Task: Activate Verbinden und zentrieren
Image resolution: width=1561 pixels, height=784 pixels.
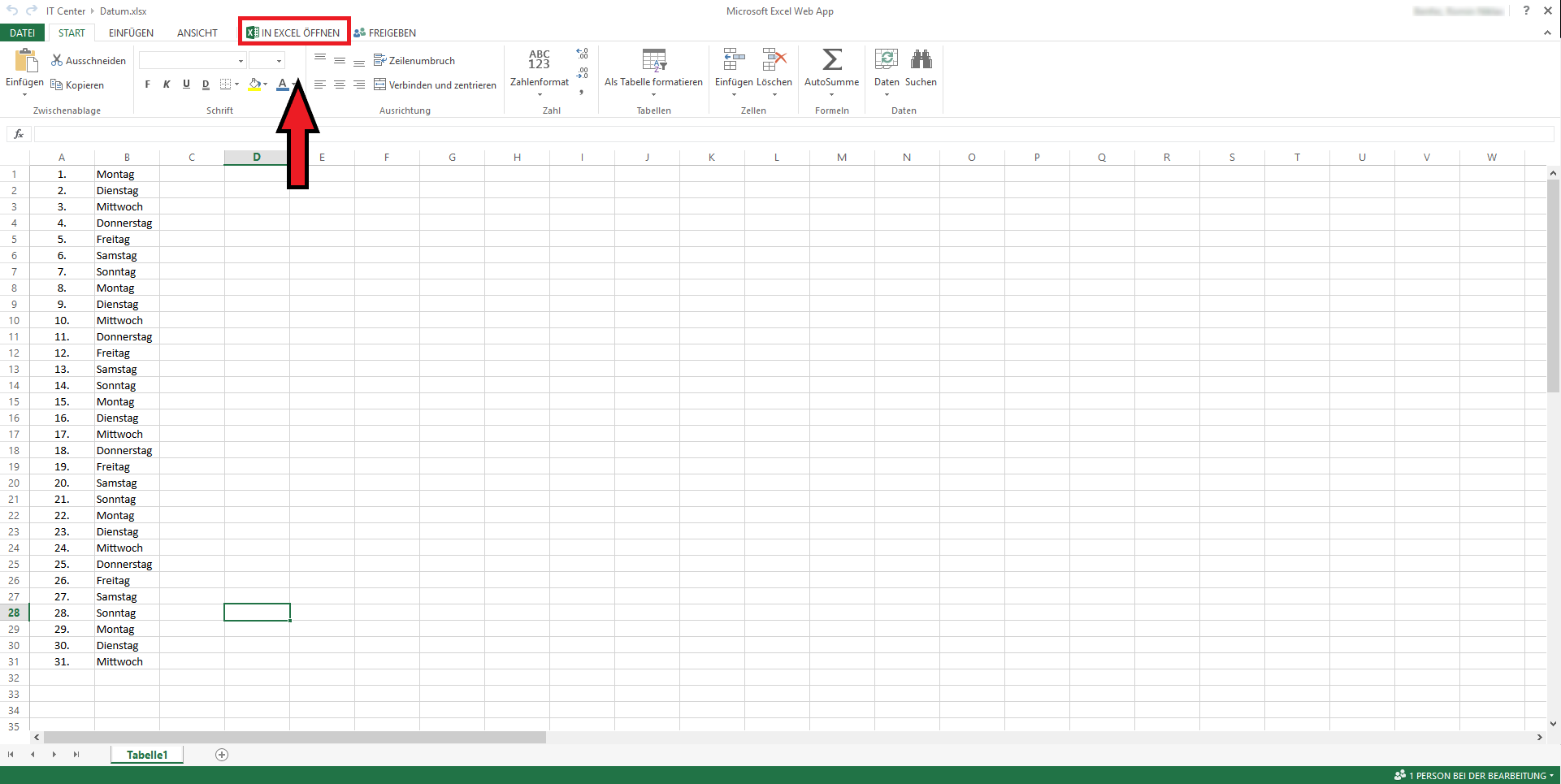Action: [x=380, y=84]
